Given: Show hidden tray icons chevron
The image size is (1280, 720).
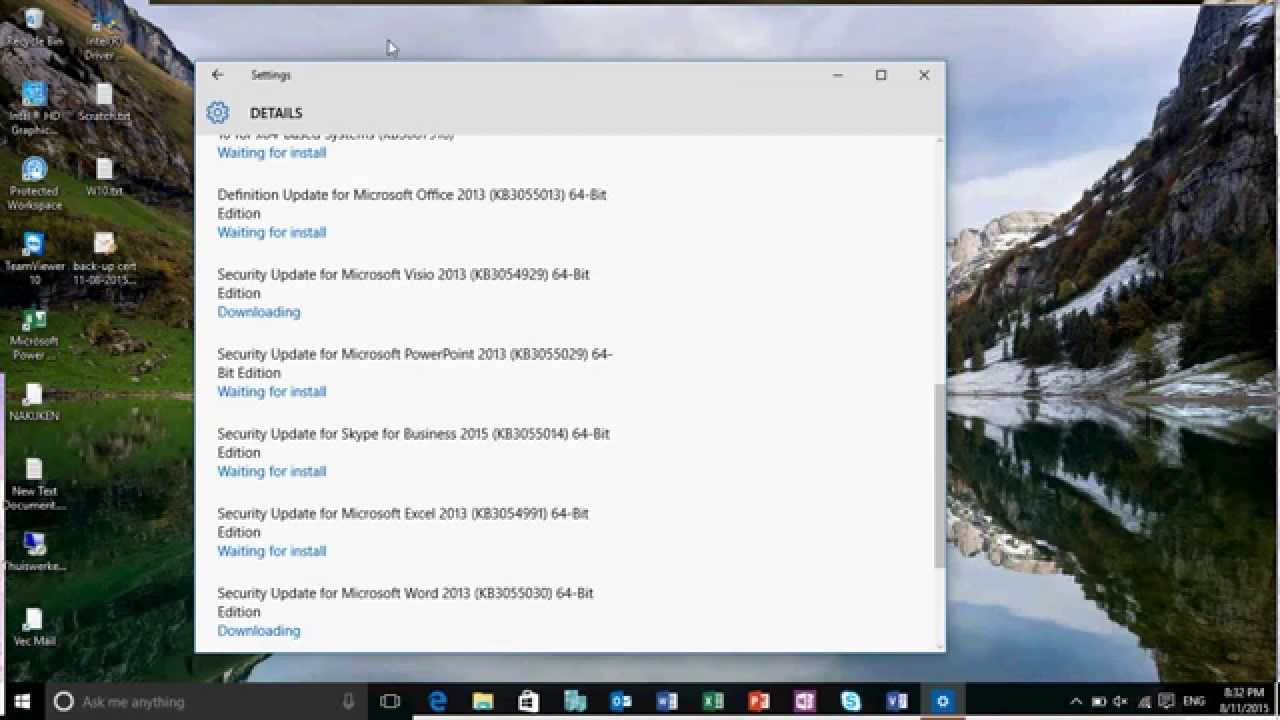Looking at the screenshot, I should (1076, 702).
